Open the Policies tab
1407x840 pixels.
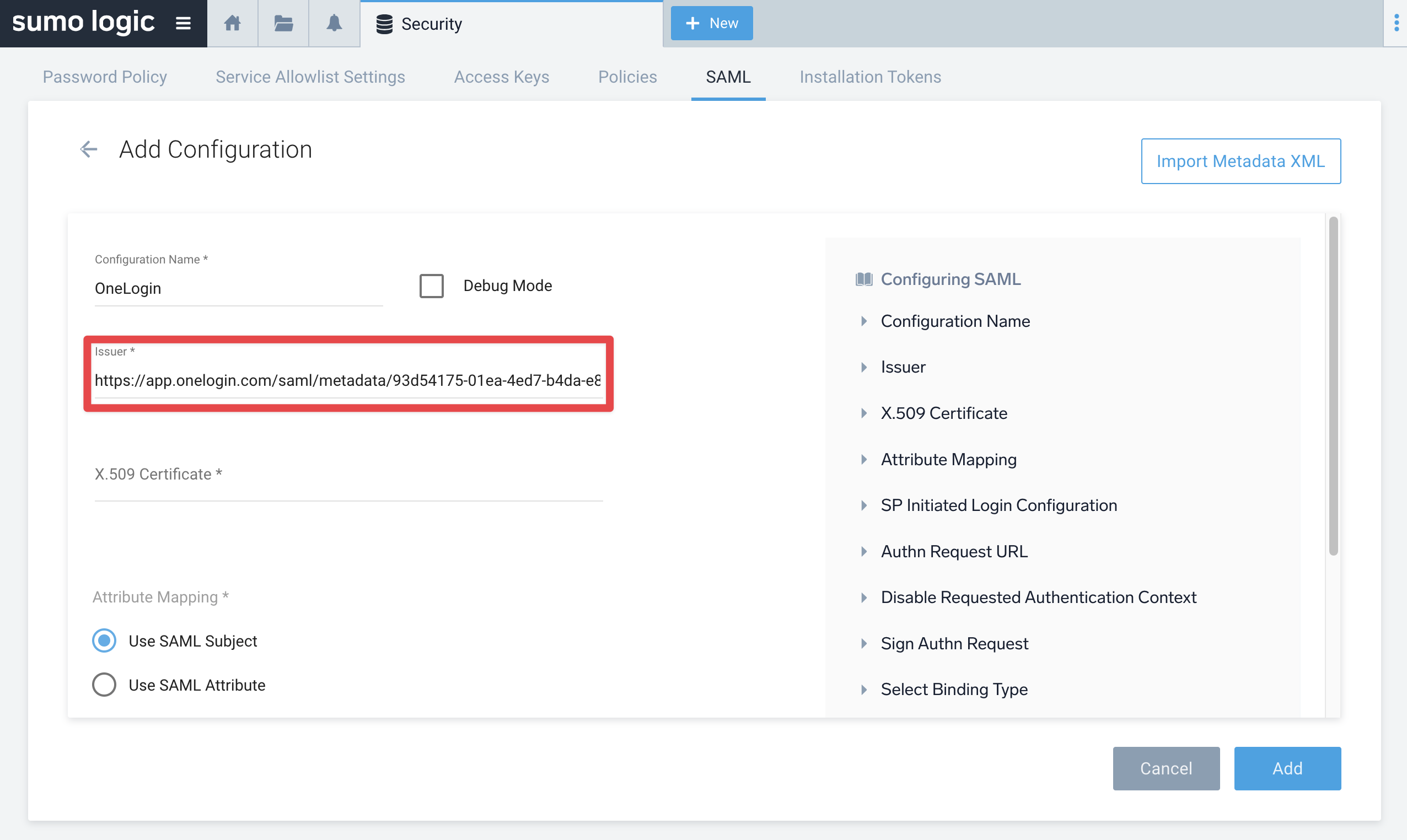[x=627, y=77]
